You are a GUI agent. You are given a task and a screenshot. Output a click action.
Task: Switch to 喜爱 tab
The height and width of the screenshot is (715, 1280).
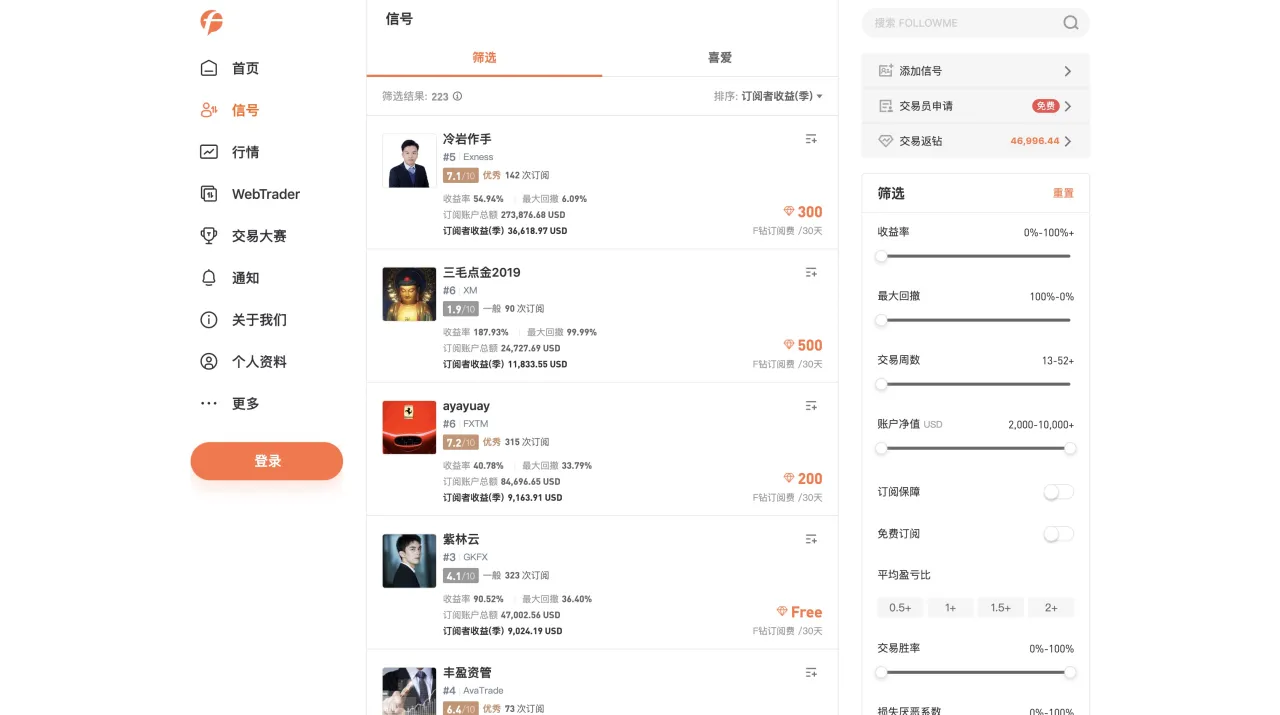720,58
